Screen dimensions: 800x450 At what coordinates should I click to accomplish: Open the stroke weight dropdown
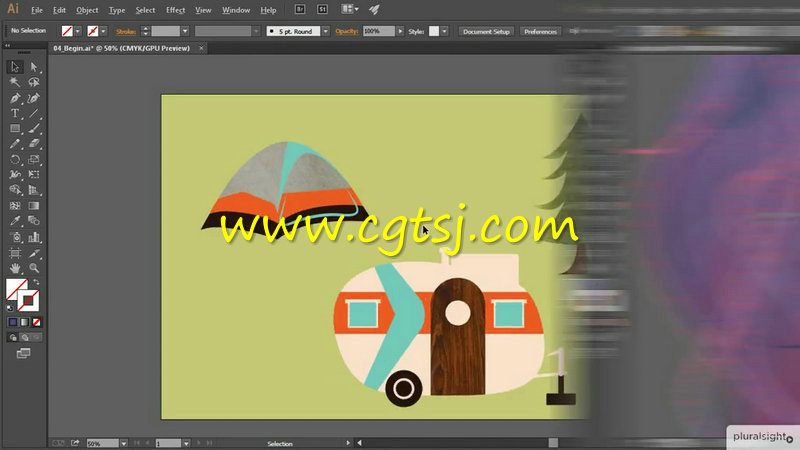185,32
